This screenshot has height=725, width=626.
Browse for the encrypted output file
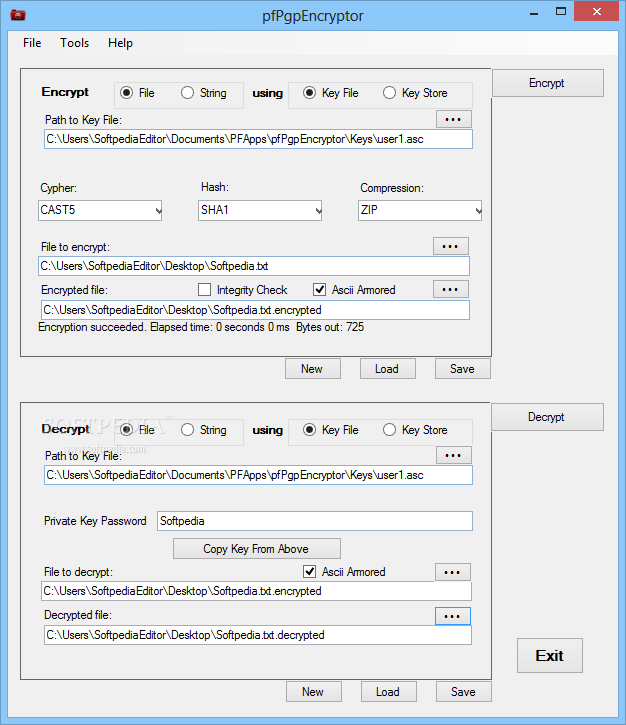[450, 289]
